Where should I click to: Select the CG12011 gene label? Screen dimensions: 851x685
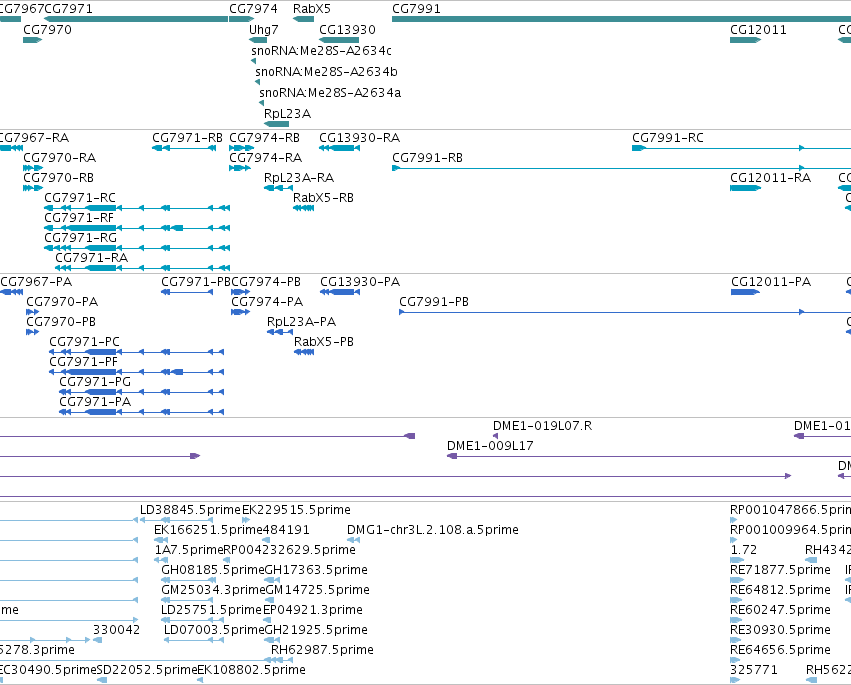758,29
